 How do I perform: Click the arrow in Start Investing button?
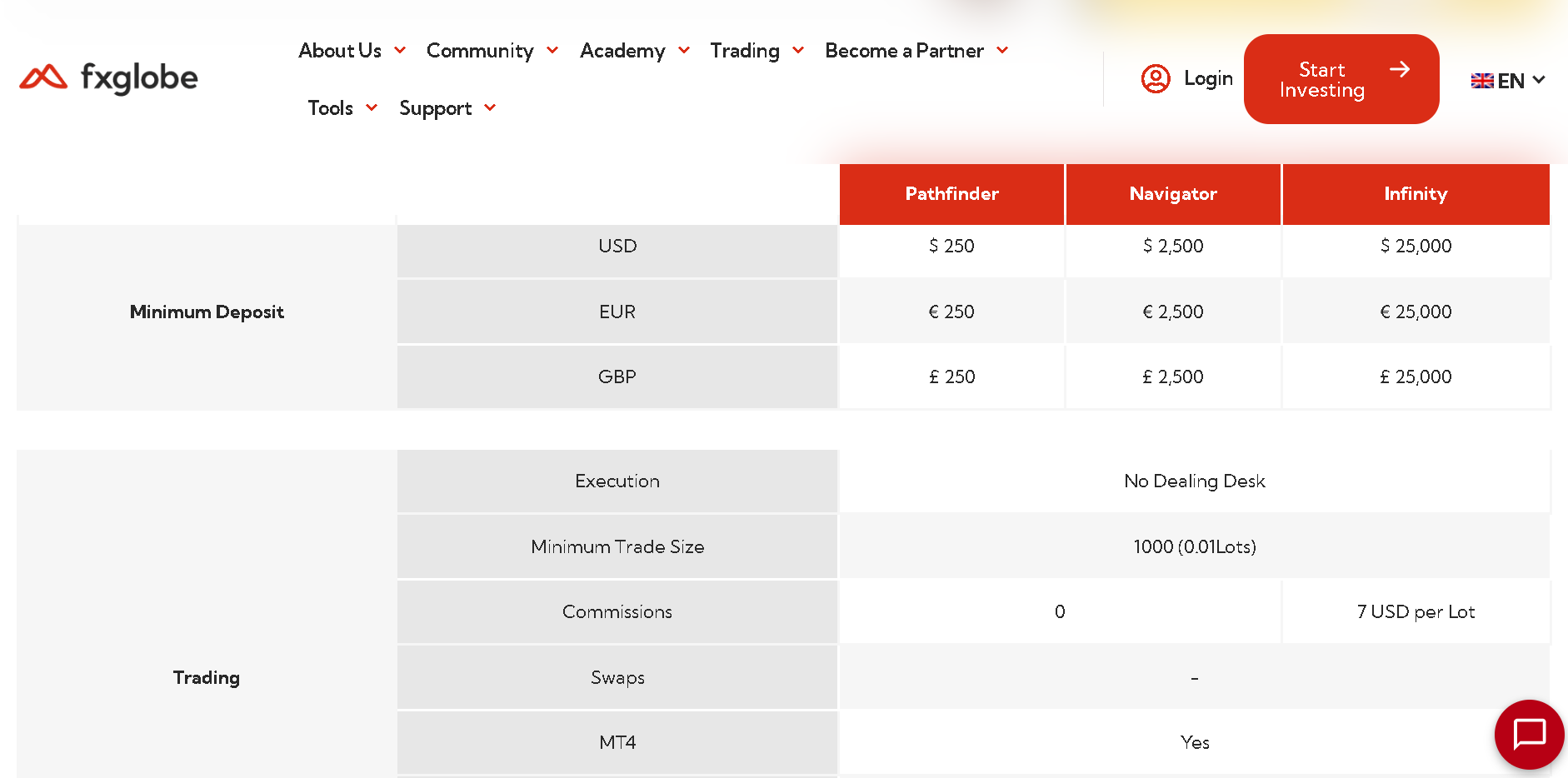click(1400, 69)
